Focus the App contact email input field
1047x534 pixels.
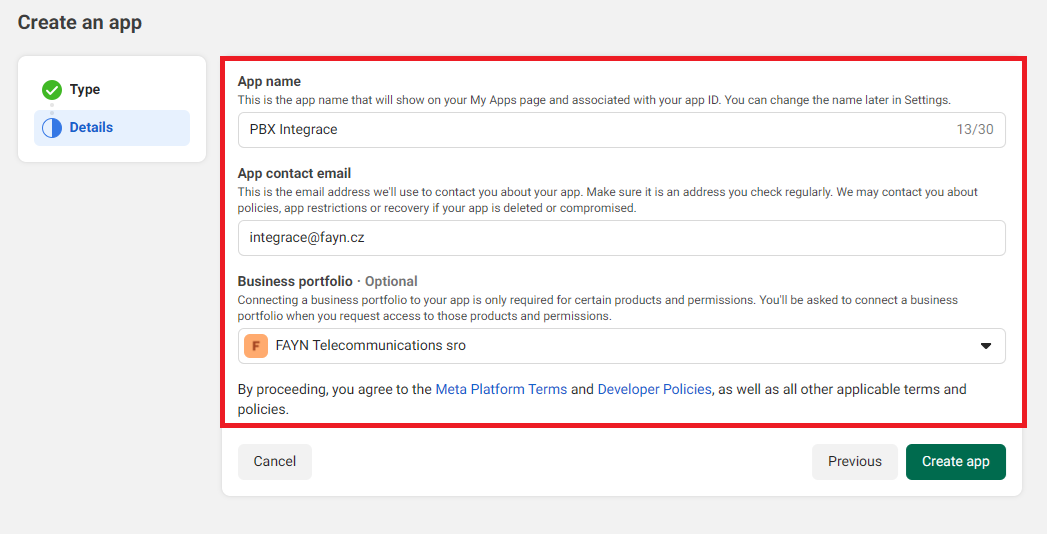pyautogui.click(x=620, y=238)
